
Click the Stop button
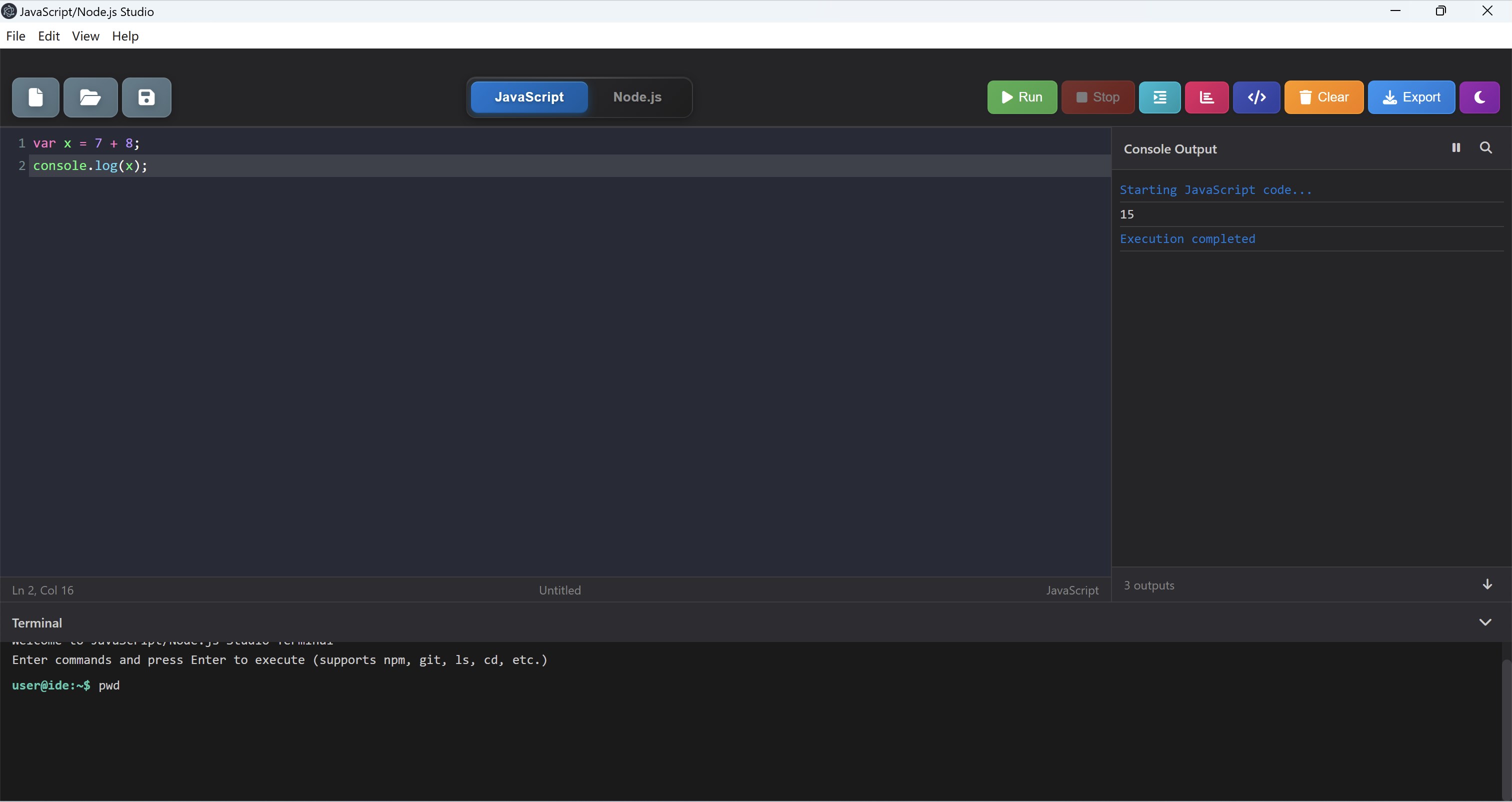click(x=1097, y=97)
